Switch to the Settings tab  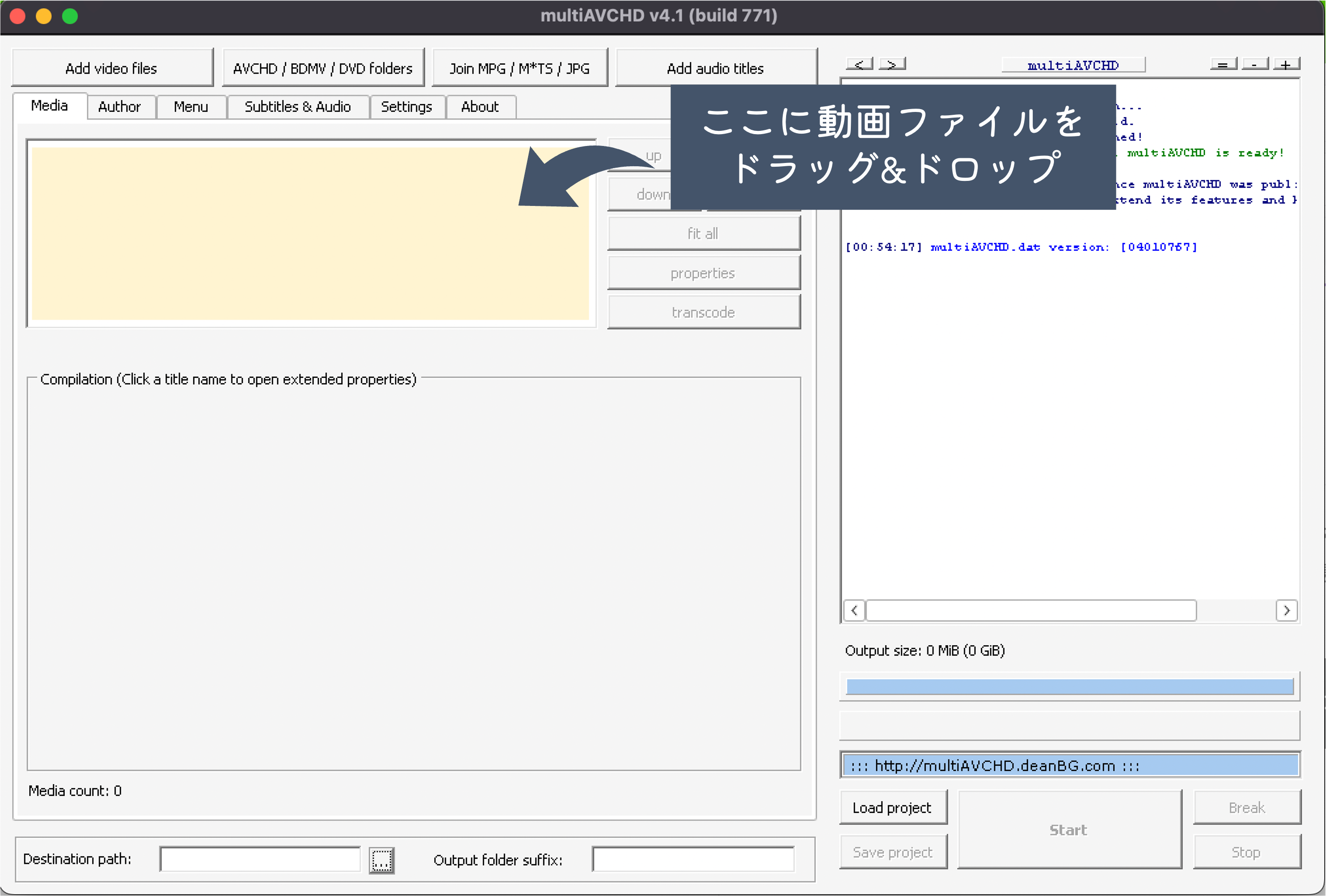pos(407,106)
